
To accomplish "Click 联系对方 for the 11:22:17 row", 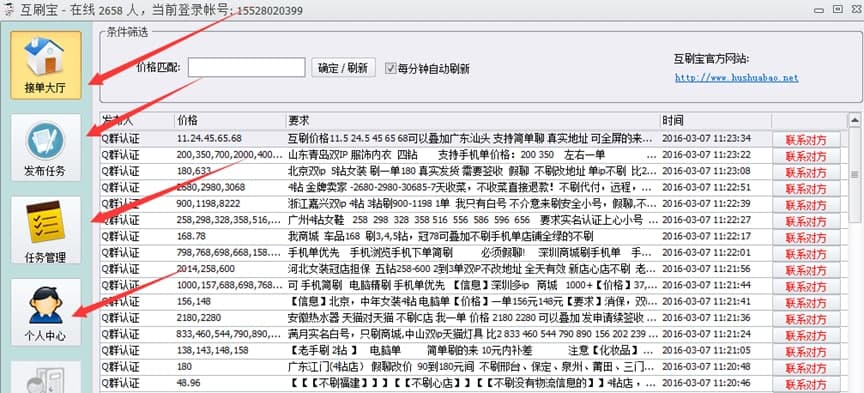I will pos(806,238).
